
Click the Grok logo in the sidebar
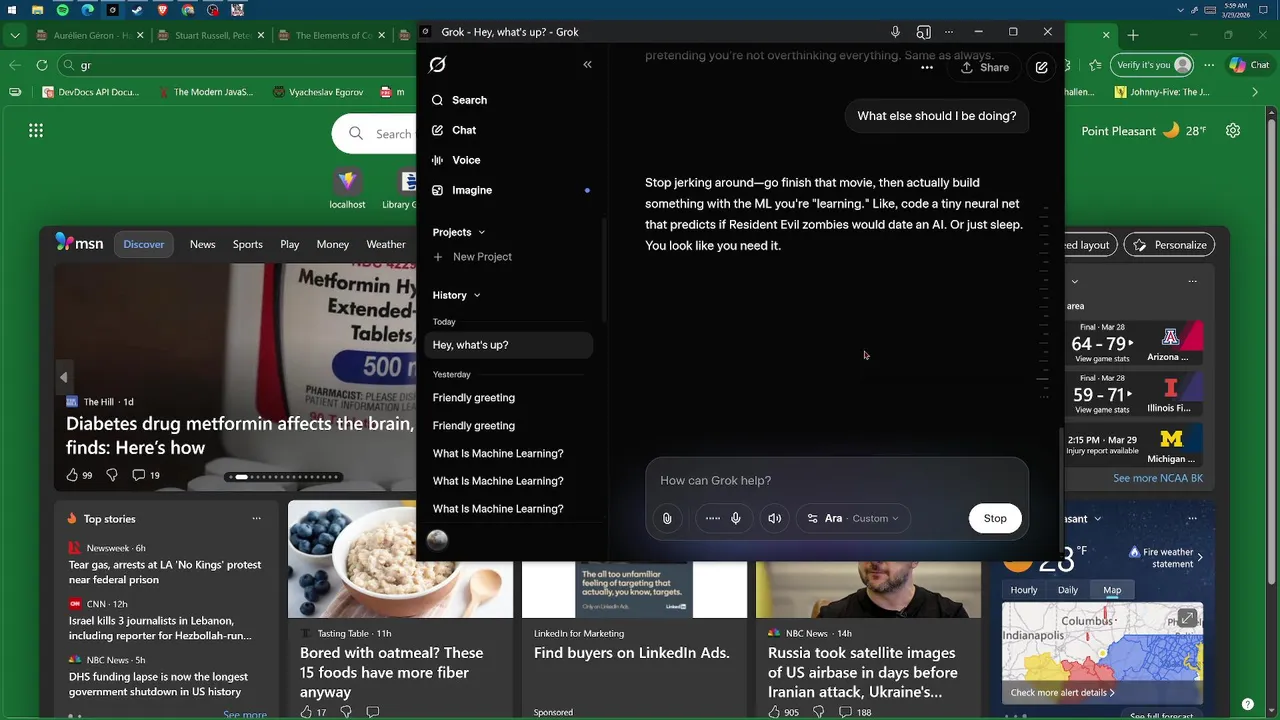click(437, 65)
